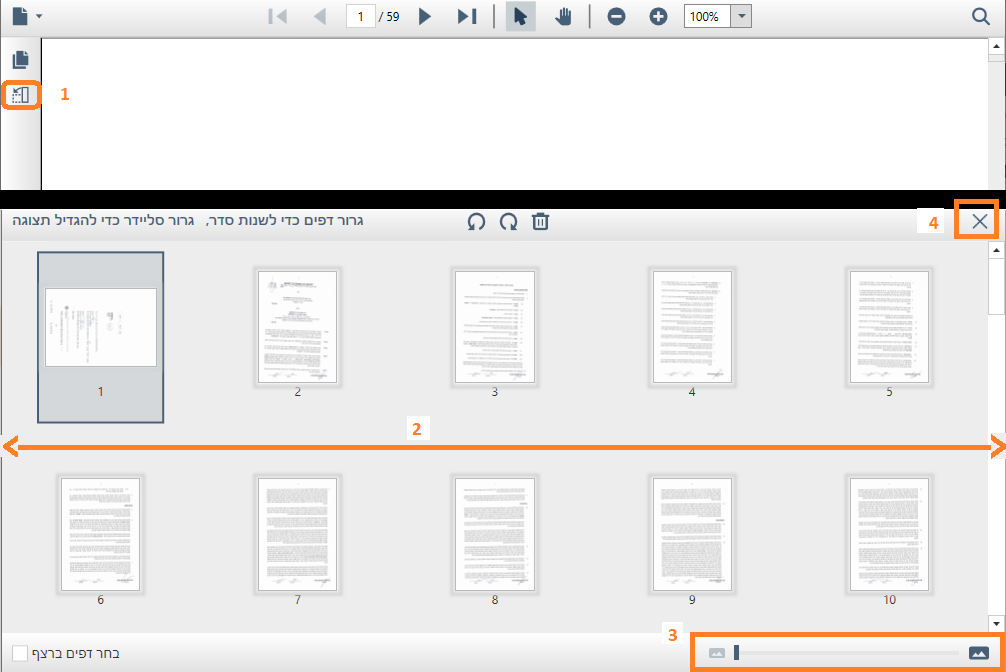Rotate selected page counterclockwise
The image size is (1006, 672).
click(476, 222)
